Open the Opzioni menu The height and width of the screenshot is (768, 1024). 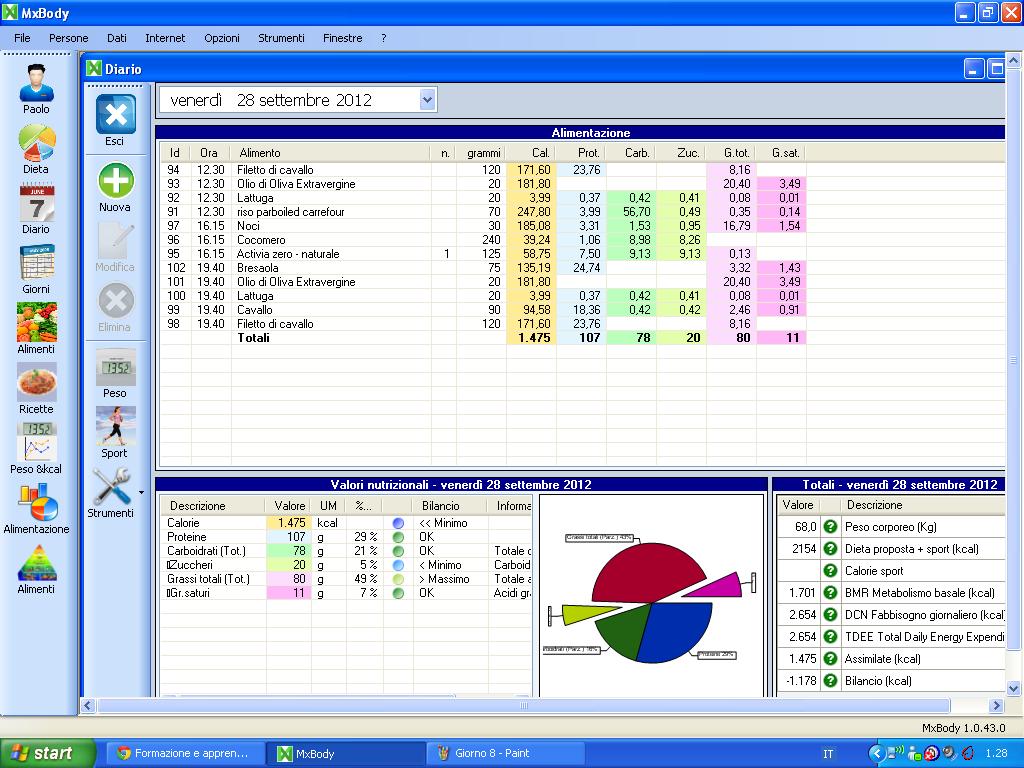point(222,38)
